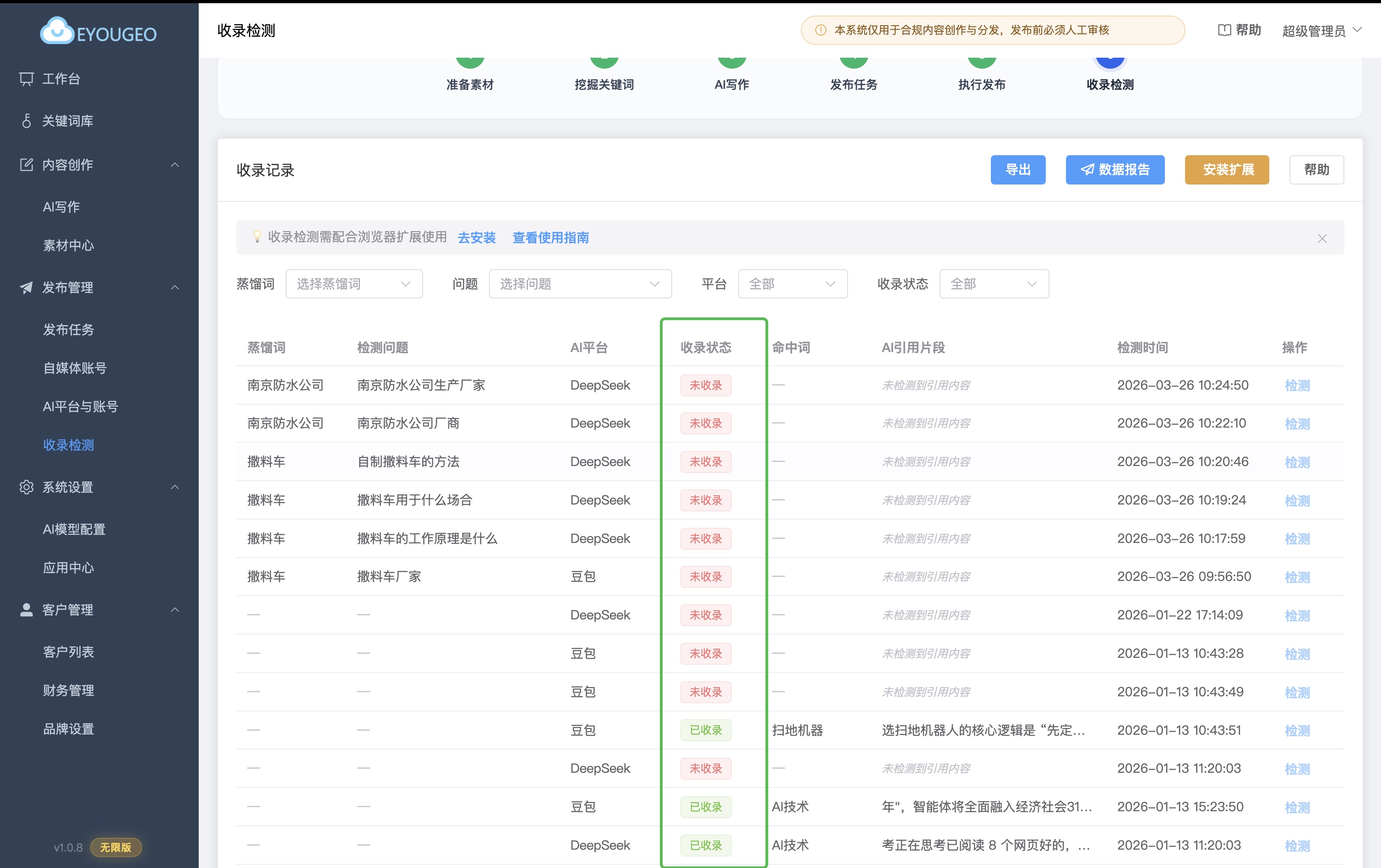Screen dimensions: 1381x868
Task: Go to 应用中心 in the sidebar
Action: (x=68, y=568)
